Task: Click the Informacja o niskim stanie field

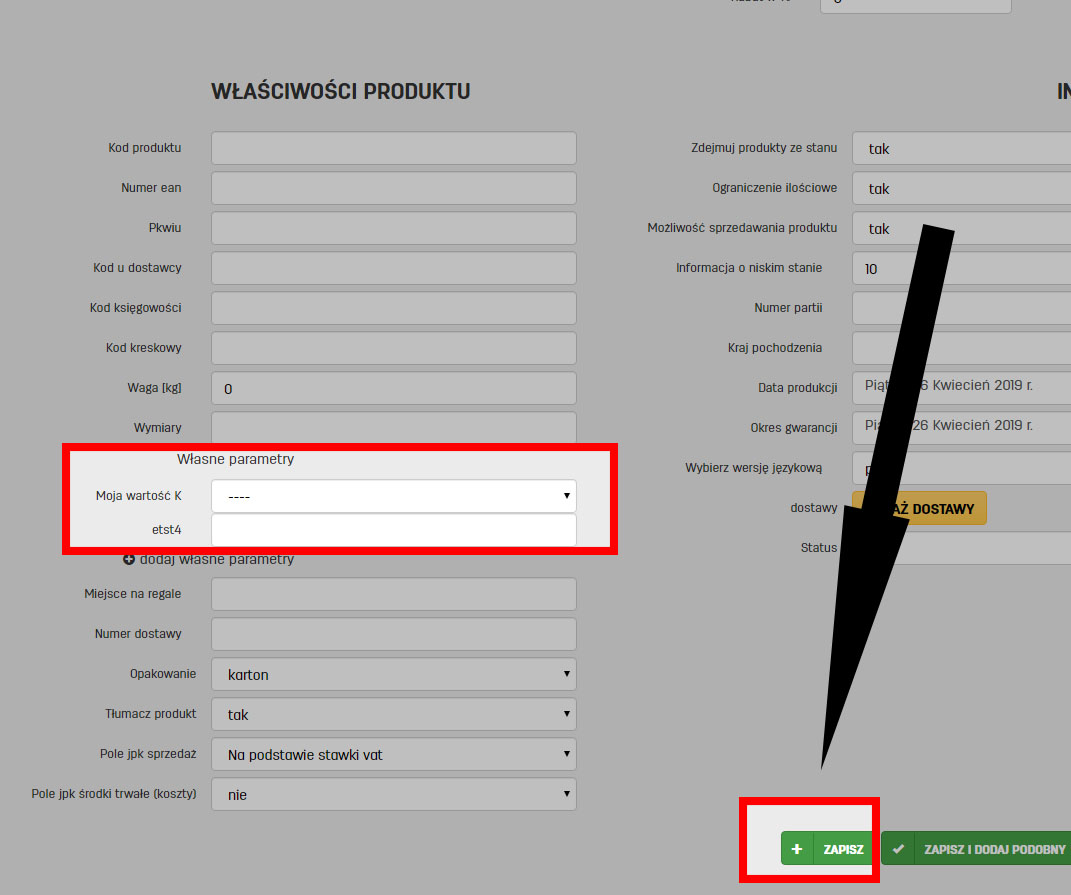Action: coord(960,268)
